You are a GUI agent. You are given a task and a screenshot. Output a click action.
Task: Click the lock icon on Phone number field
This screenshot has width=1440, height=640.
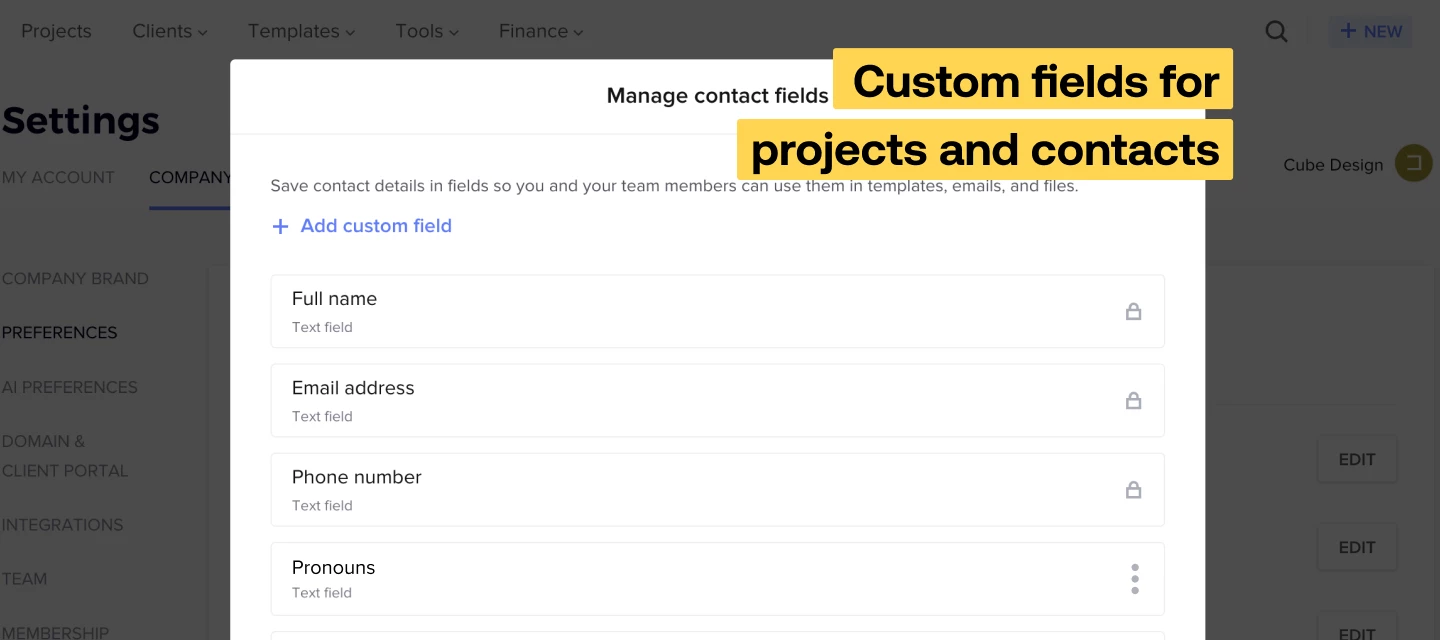pos(1134,489)
